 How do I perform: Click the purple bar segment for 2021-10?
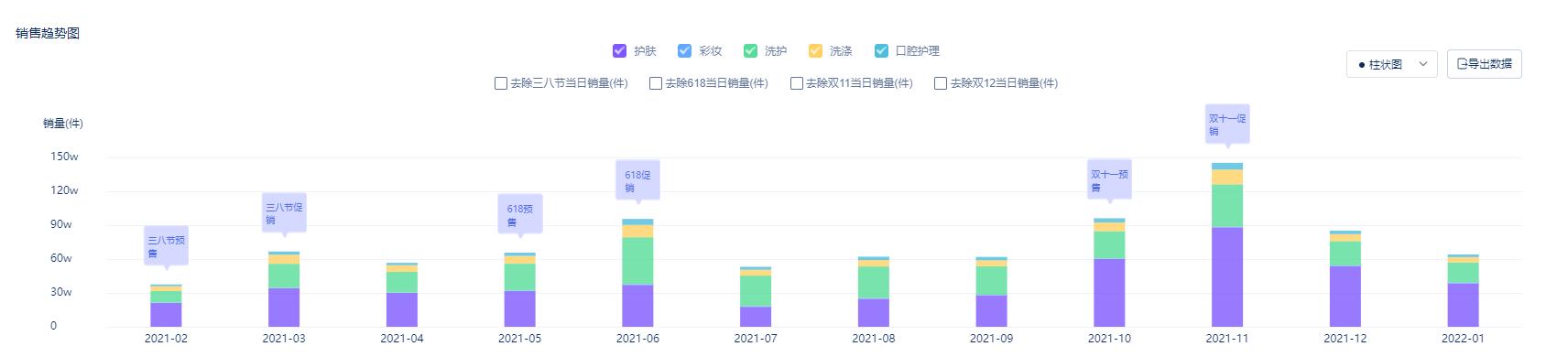pos(1109,293)
